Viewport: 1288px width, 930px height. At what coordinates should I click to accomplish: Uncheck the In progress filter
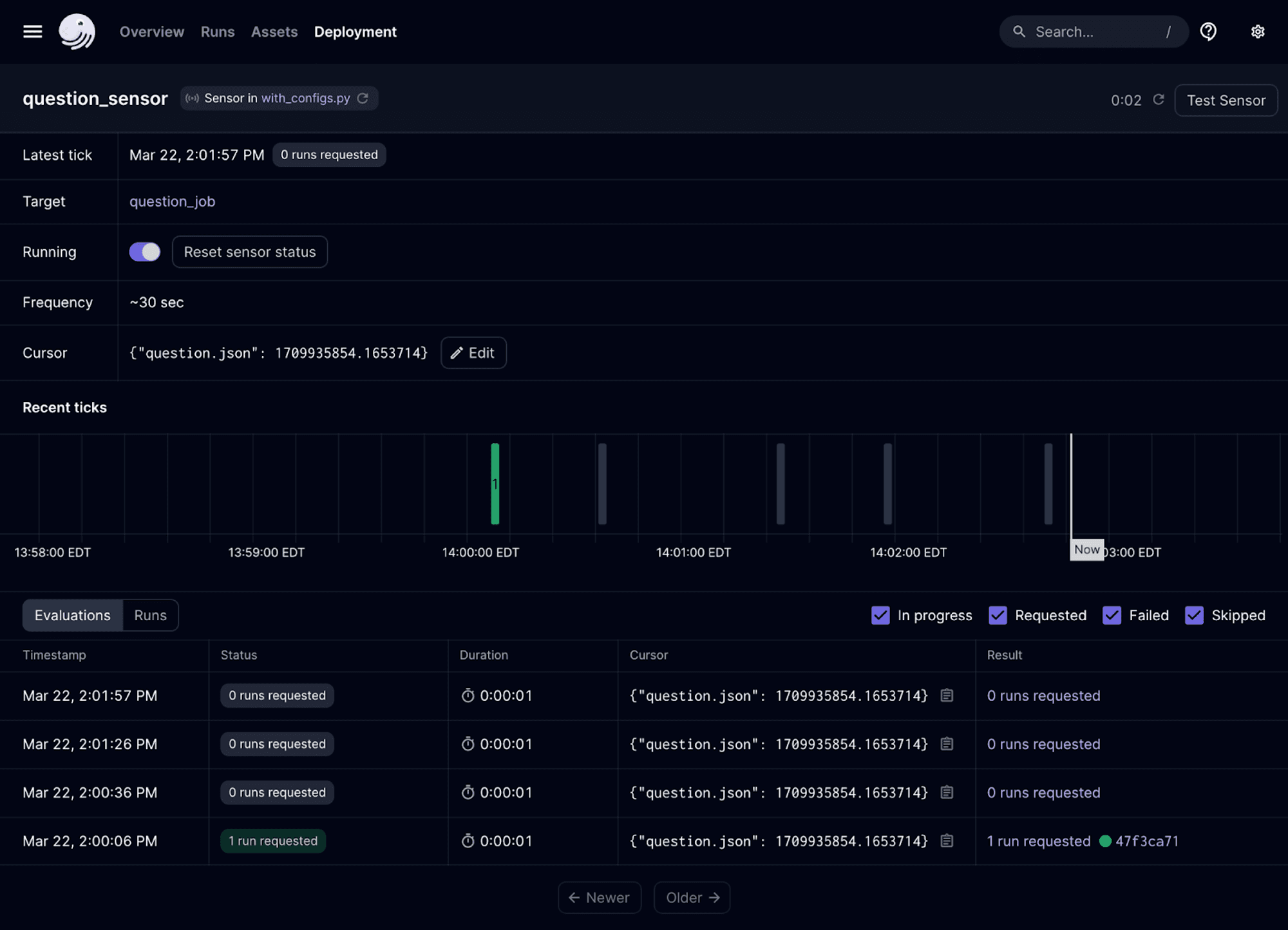point(880,615)
